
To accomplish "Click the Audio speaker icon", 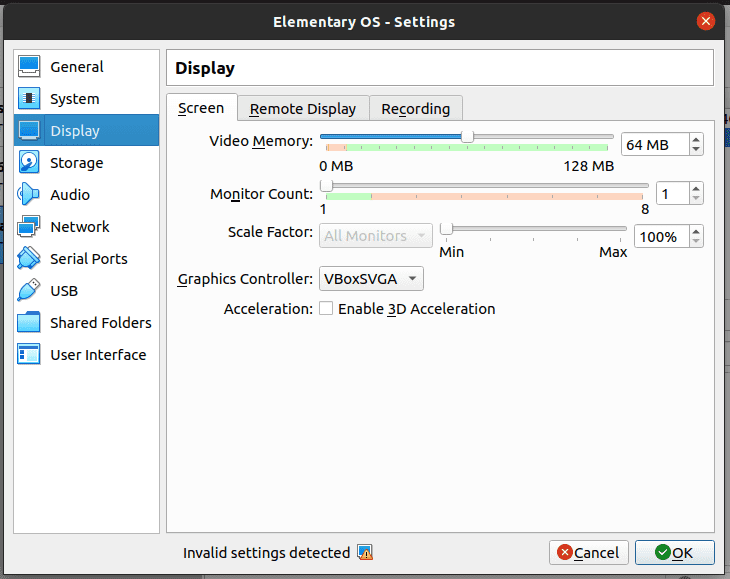I will (x=30, y=195).
